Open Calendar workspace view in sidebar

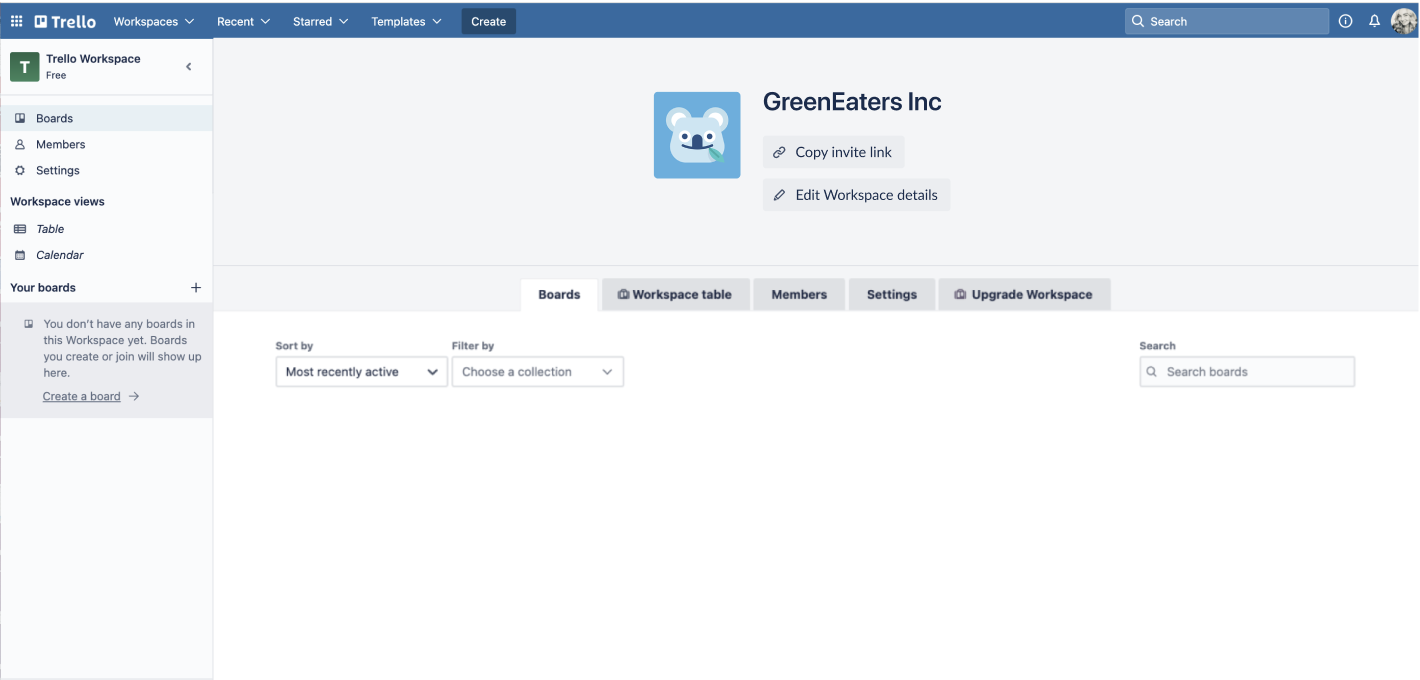(x=60, y=255)
